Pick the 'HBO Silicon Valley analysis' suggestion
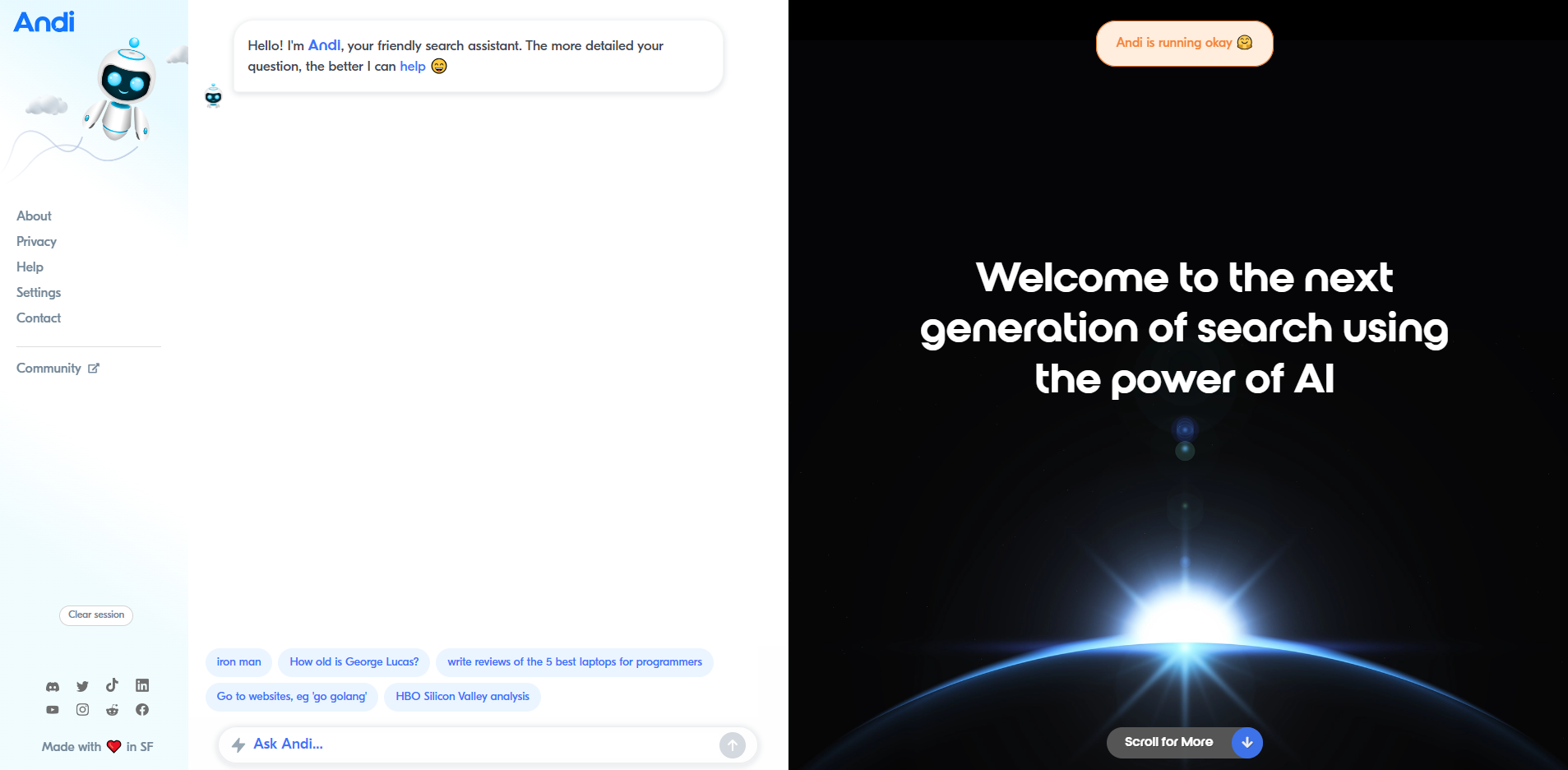This screenshot has height=770, width=1568. pos(462,697)
